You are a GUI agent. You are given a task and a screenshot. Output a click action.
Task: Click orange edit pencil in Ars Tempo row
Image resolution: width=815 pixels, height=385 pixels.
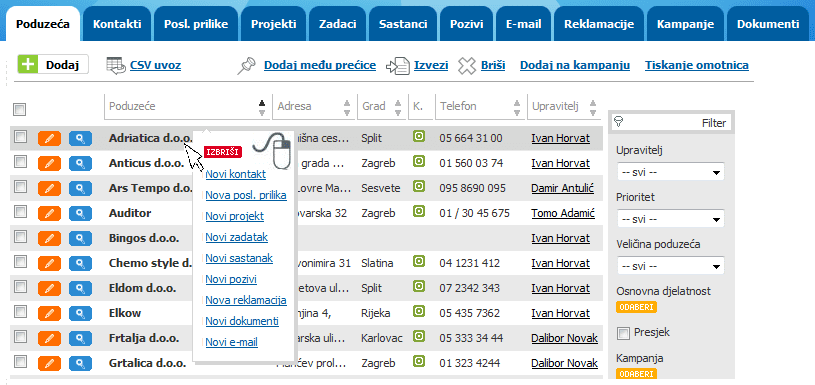pos(49,189)
